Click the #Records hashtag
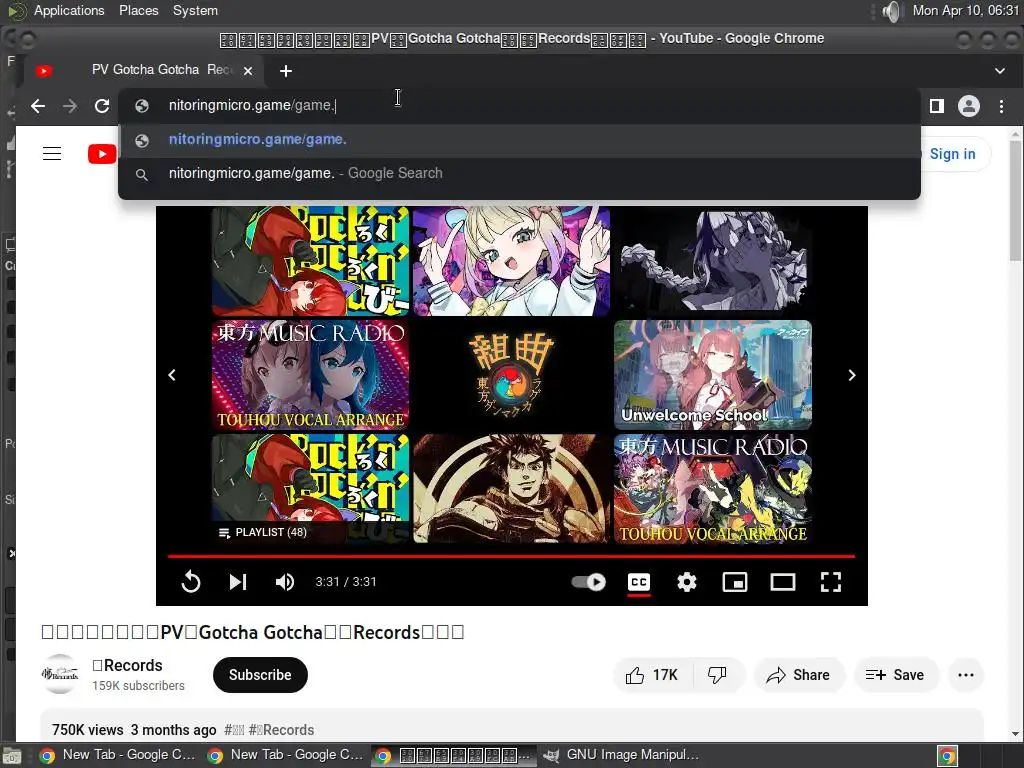This screenshot has width=1024, height=768. [x=281, y=729]
